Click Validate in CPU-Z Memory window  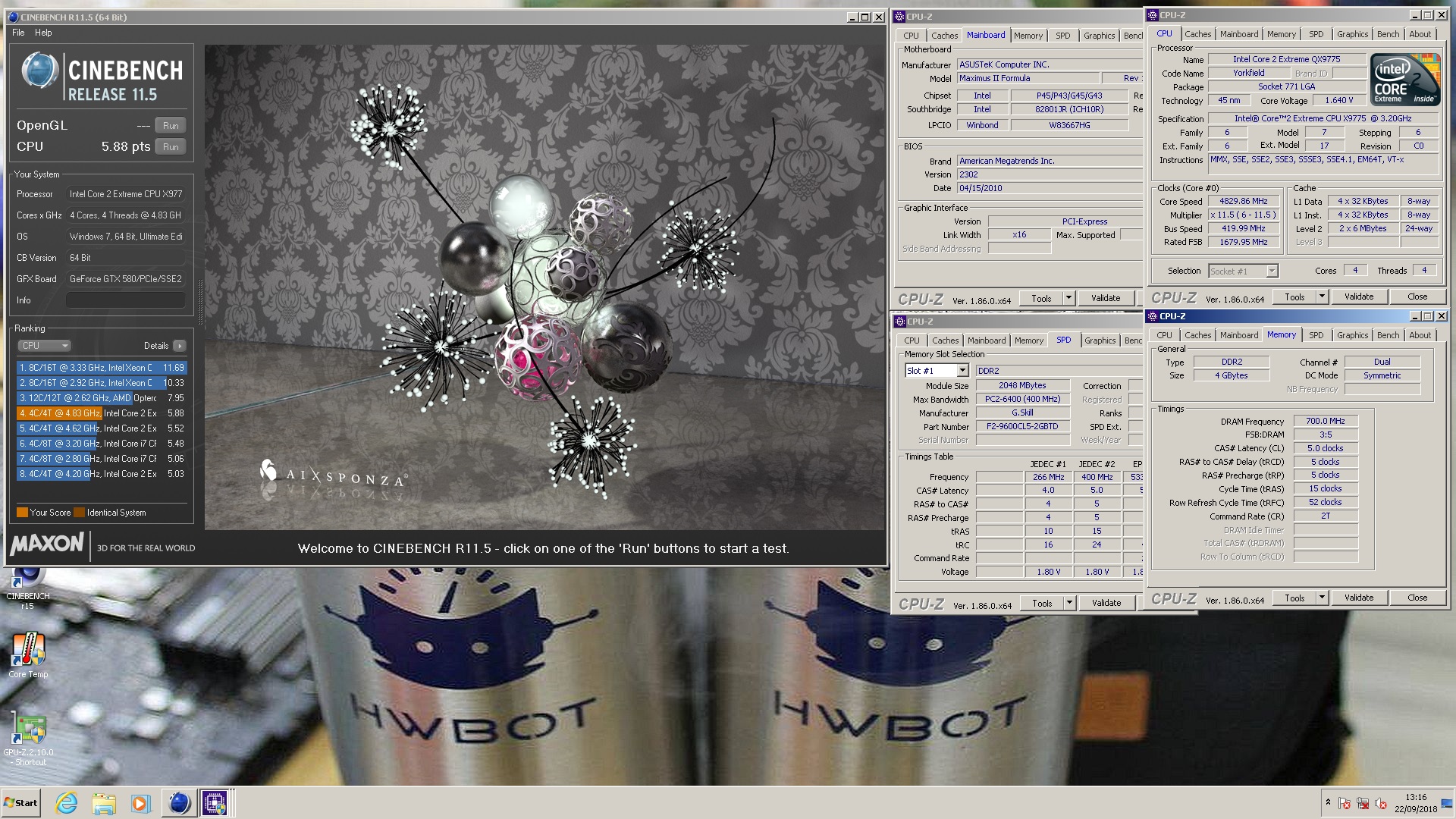click(1358, 598)
